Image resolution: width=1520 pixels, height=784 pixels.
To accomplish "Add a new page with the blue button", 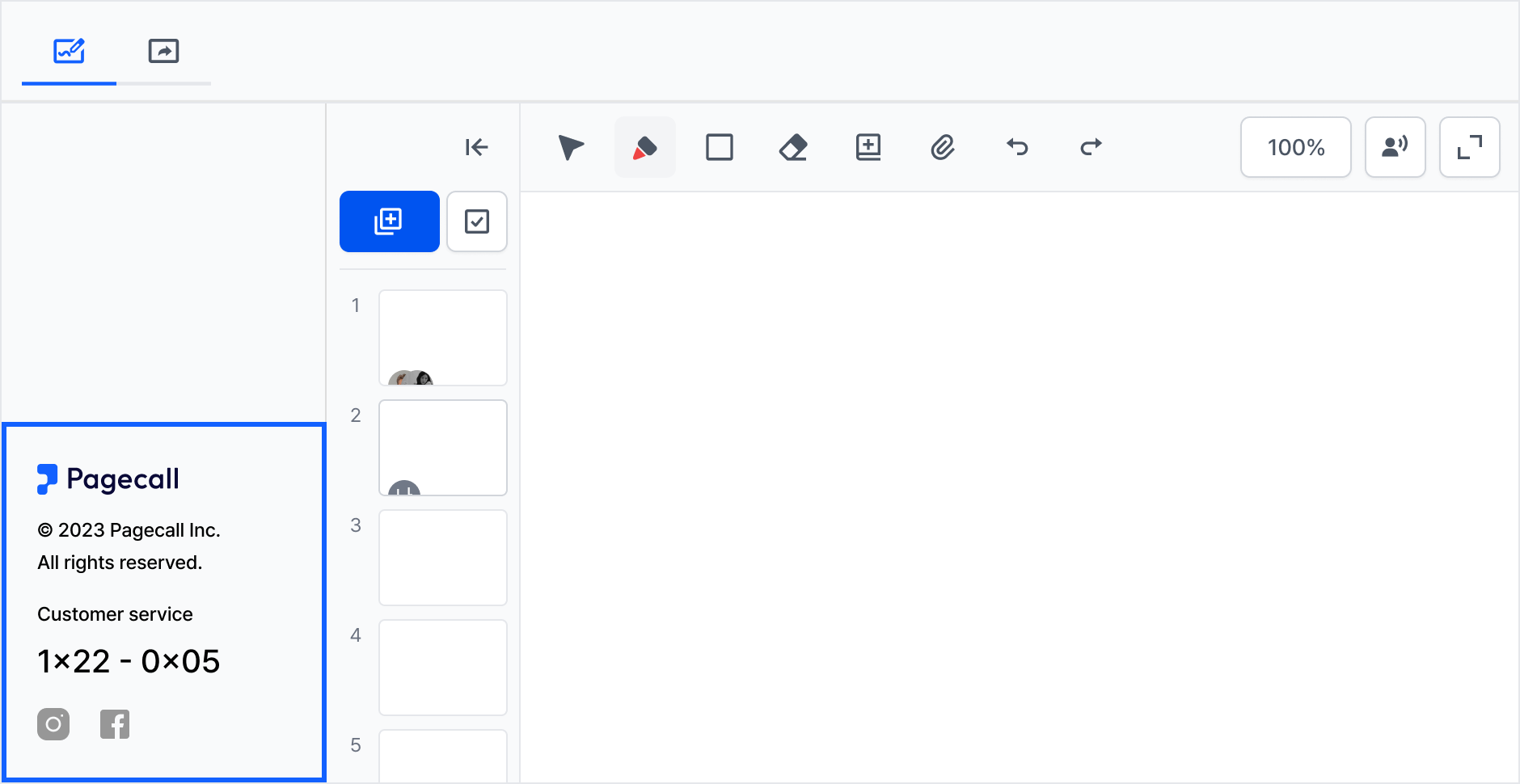I will tap(390, 221).
